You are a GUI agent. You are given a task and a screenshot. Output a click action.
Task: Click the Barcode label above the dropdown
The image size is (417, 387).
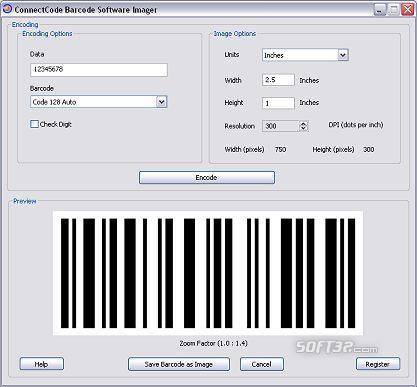[42, 88]
